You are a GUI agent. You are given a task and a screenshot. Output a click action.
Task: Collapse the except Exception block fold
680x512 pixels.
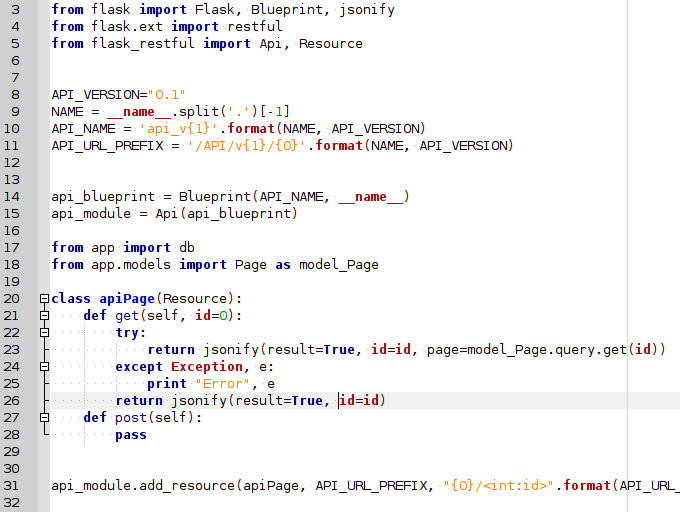[x=43, y=367]
